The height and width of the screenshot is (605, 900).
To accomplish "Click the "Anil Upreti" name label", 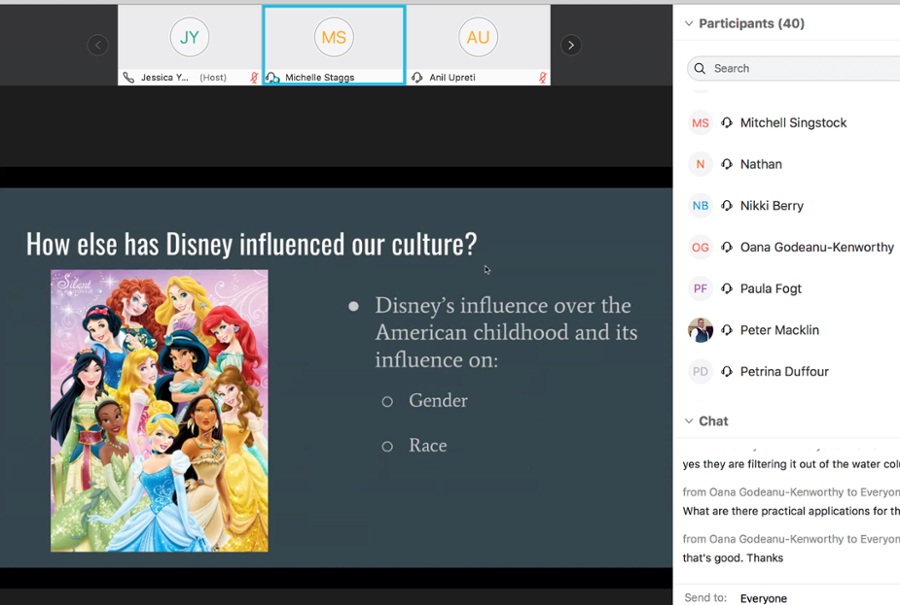I will click(x=452, y=77).
